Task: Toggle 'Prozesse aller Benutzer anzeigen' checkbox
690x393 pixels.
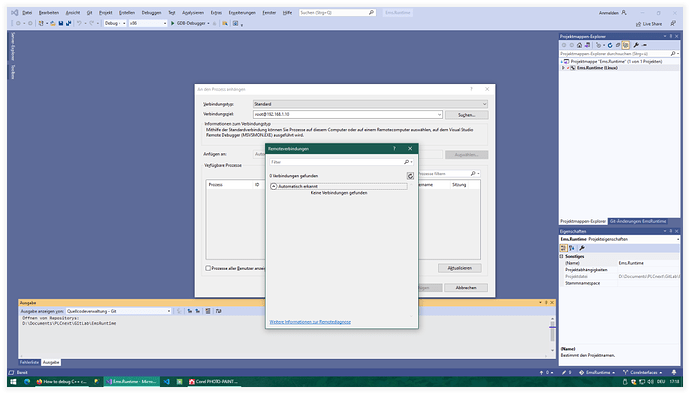Action: [208, 268]
